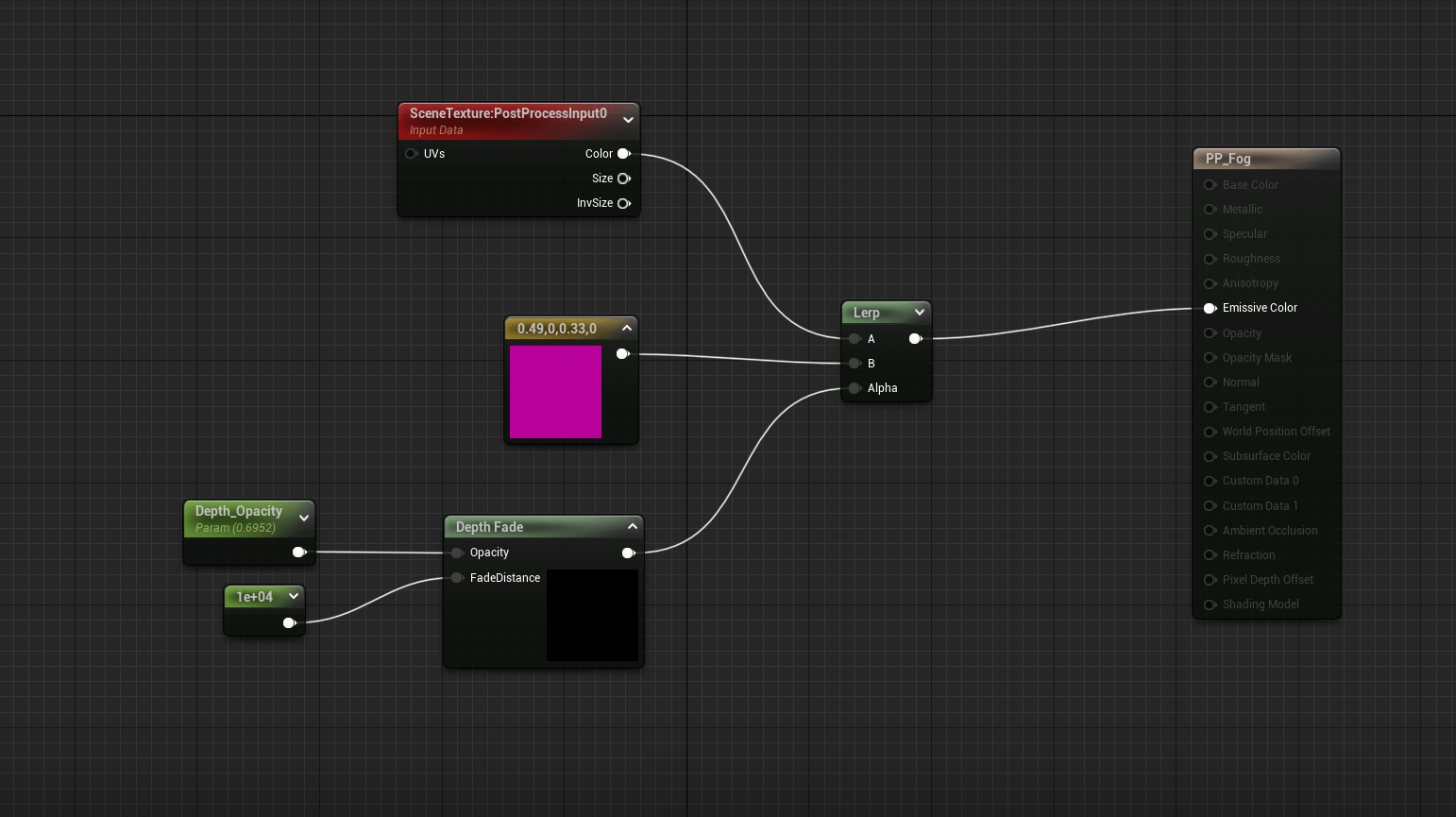The image size is (1456, 817).
Task: Click the PP_Fog Refraction pin
Action: 1210,555
